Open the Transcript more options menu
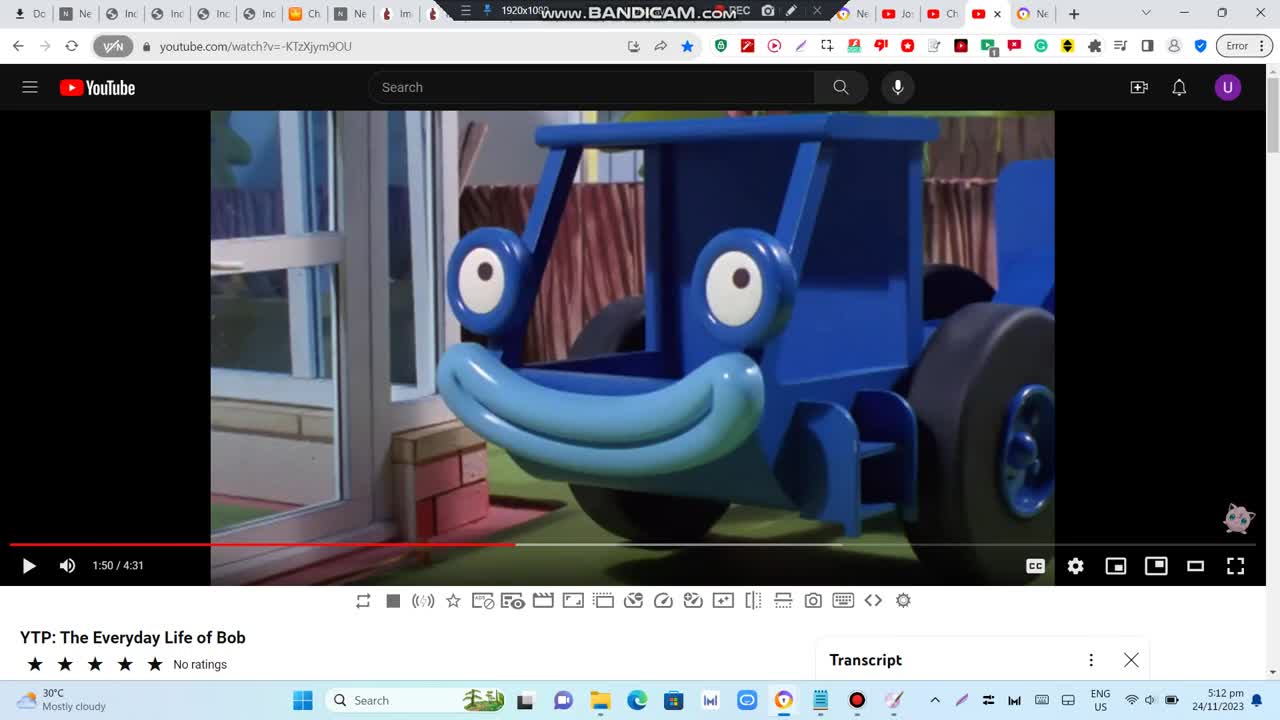This screenshot has width=1280, height=720. coord(1091,660)
